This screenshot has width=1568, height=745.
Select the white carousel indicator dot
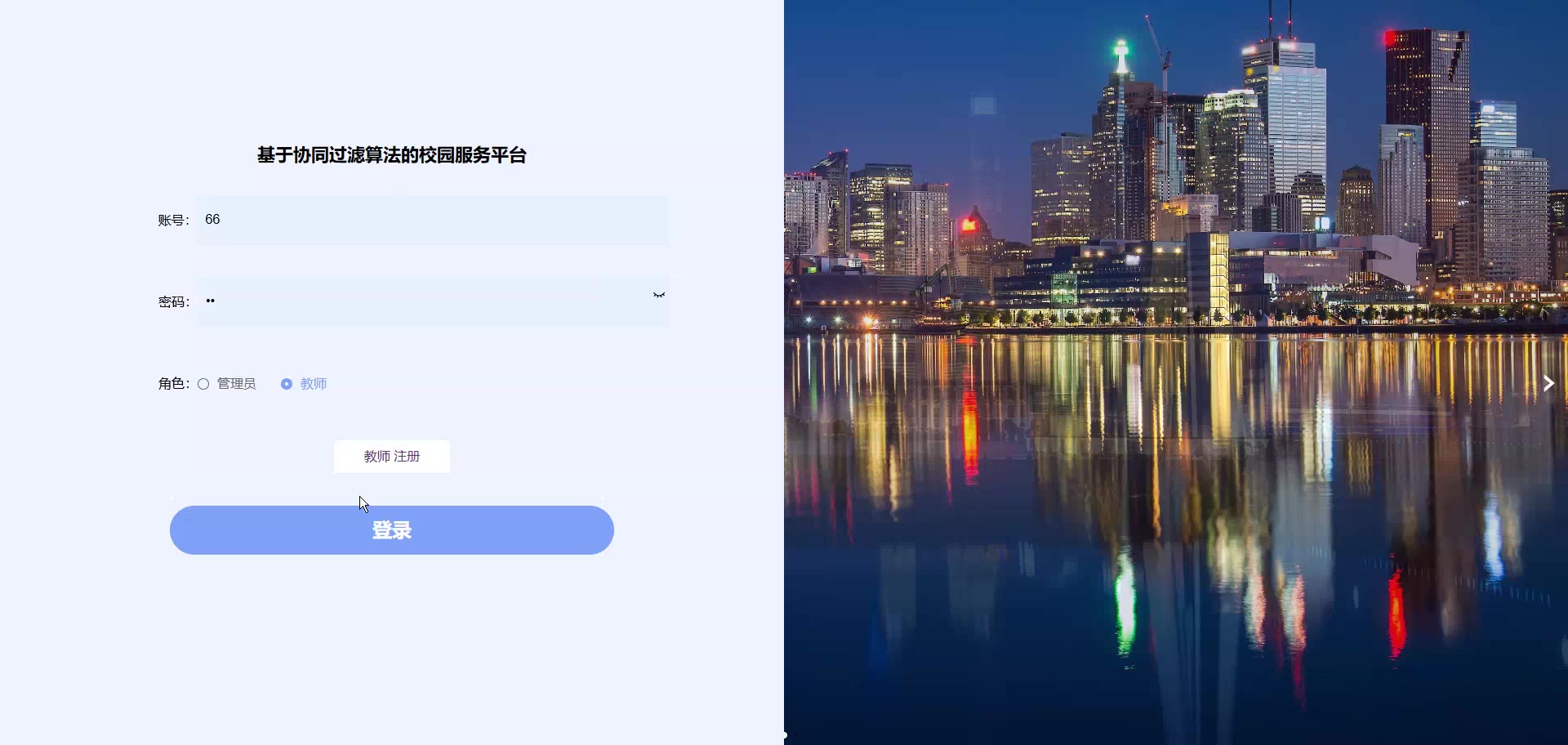785,735
